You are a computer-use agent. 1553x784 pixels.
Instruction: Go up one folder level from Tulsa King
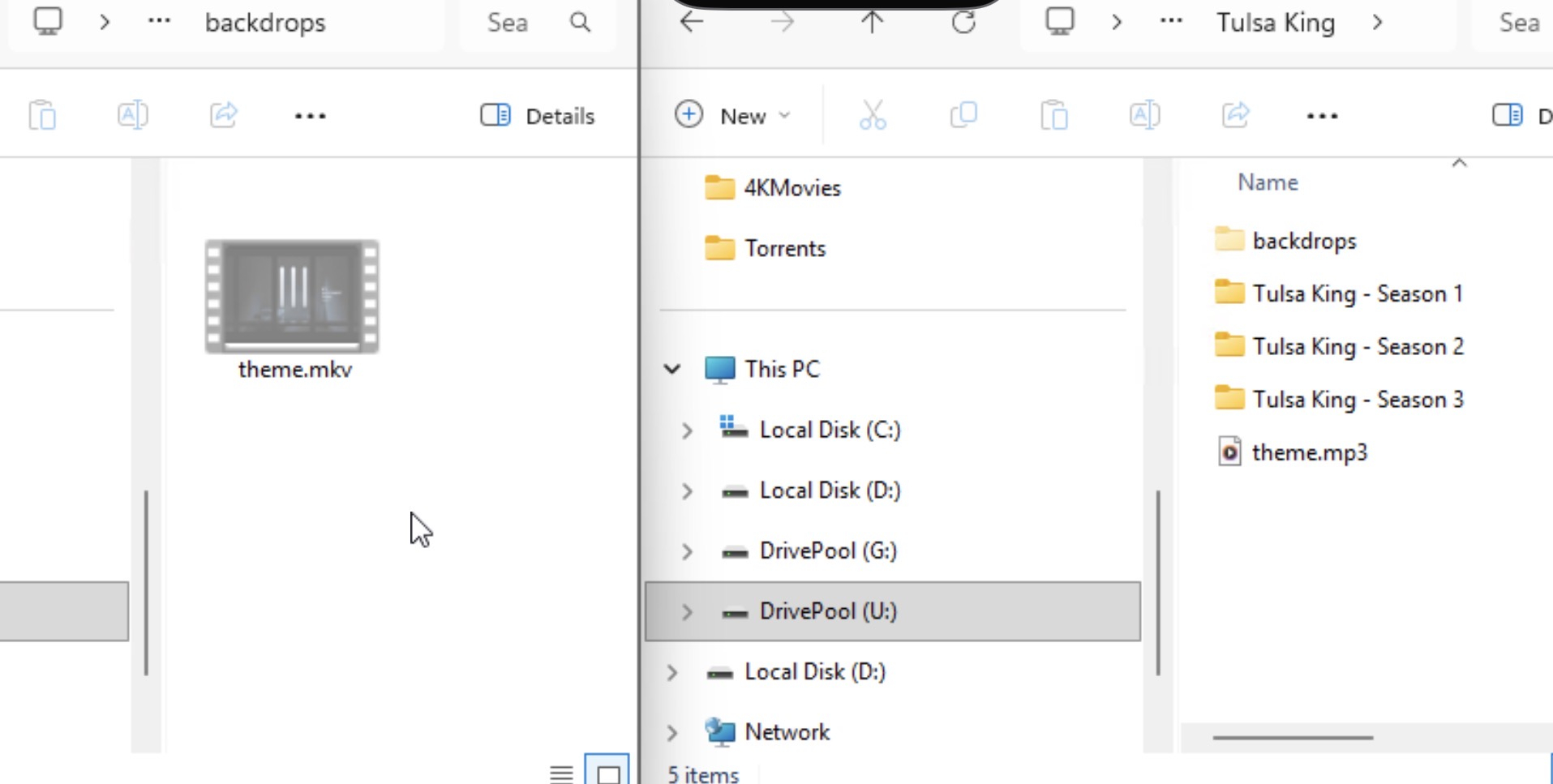click(x=872, y=22)
